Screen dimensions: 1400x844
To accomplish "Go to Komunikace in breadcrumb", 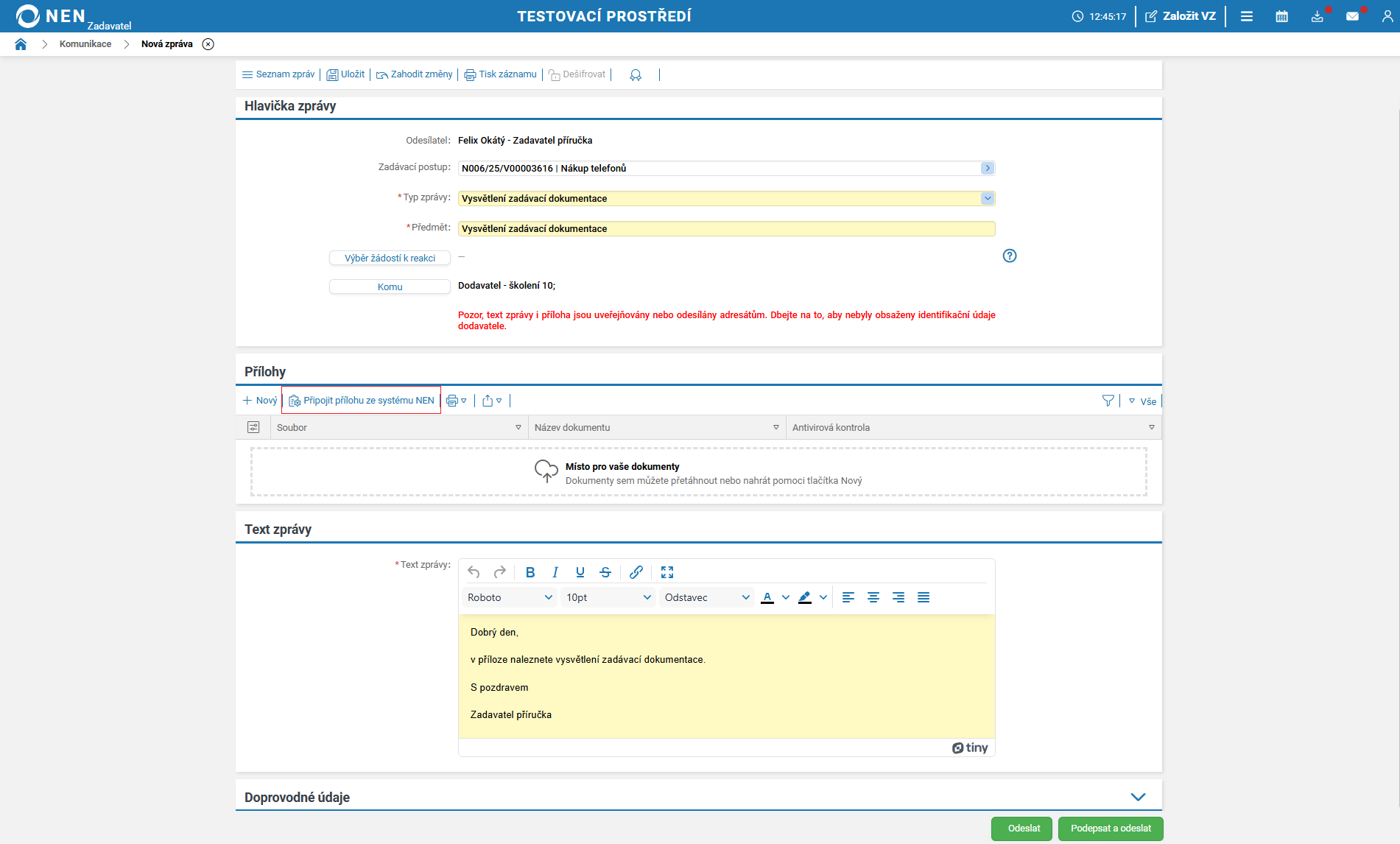I will click(x=85, y=44).
